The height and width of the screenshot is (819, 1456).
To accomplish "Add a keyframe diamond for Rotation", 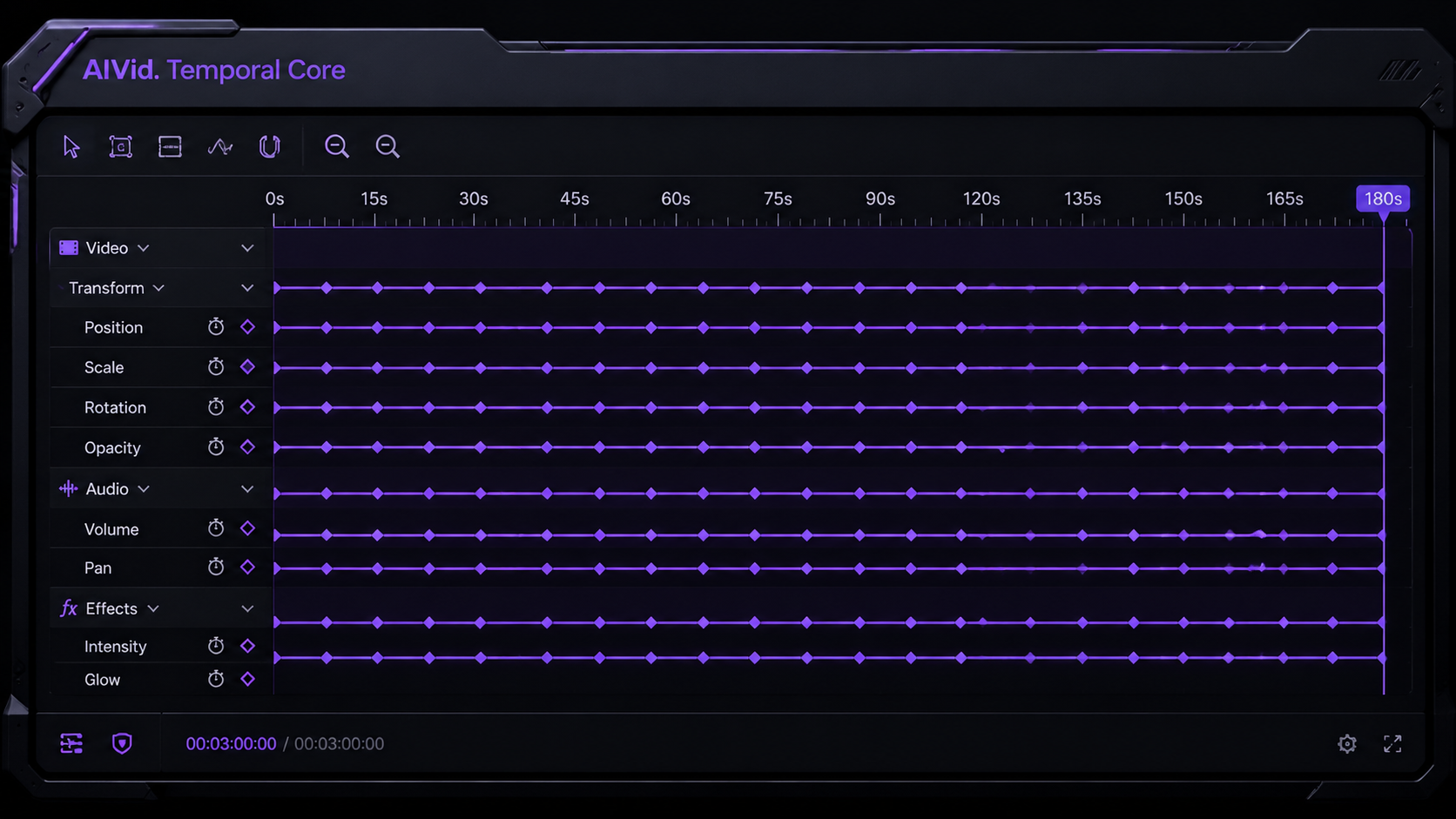I will coord(247,407).
